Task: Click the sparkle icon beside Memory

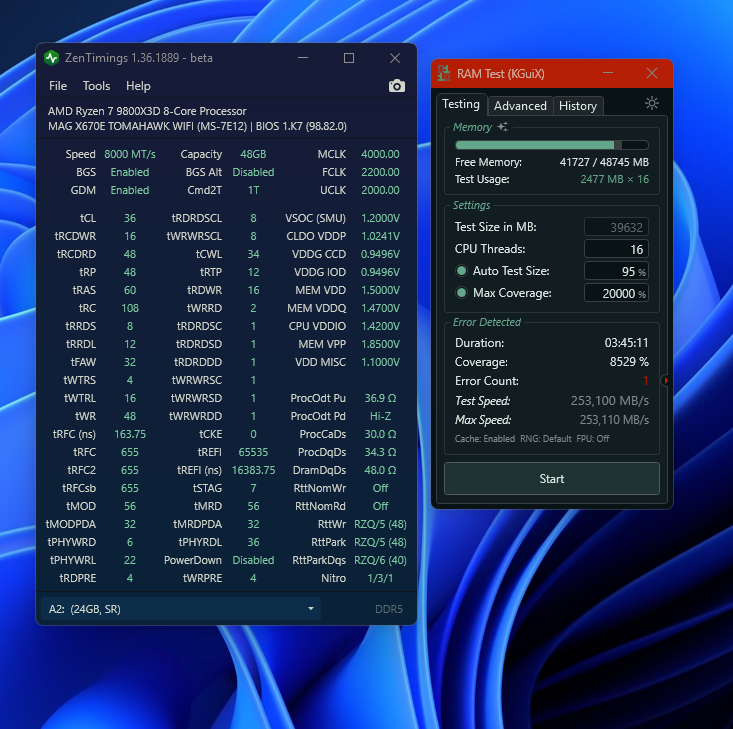Action: (x=503, y=126)
